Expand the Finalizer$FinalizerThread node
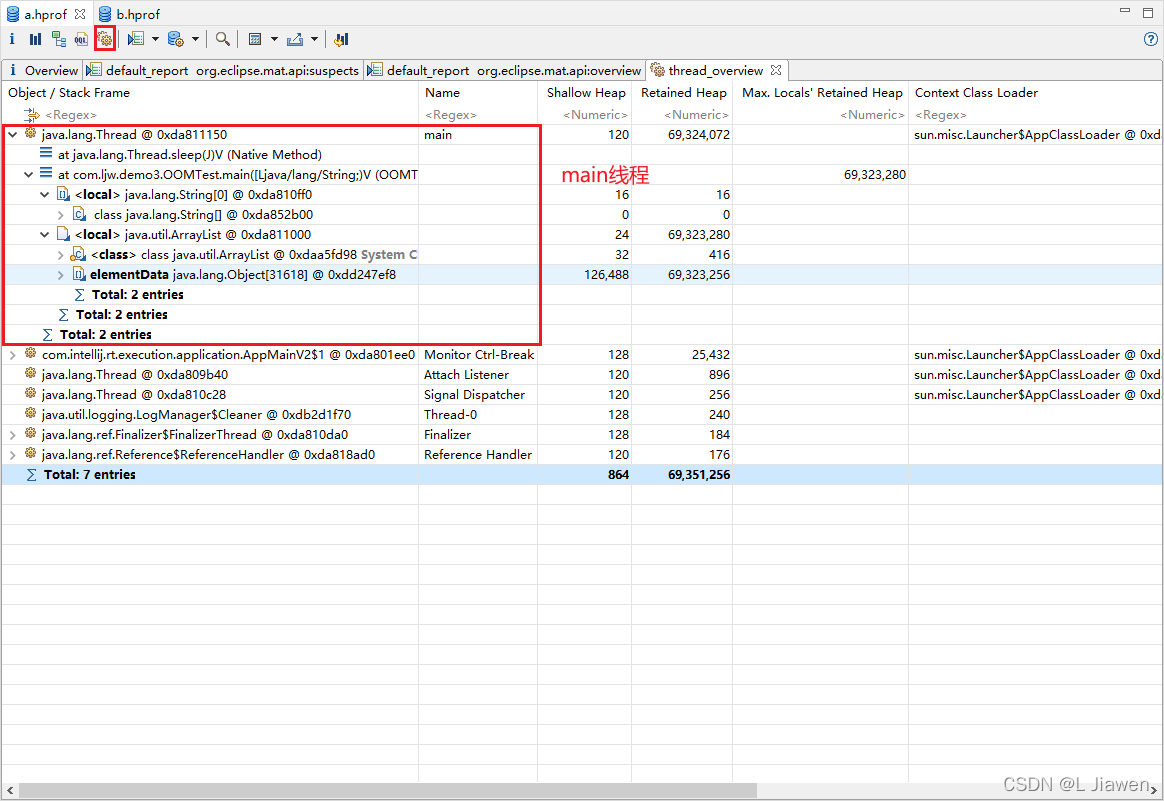The height and width of the screenshot is (801, 1164). (x=13, y=435)
